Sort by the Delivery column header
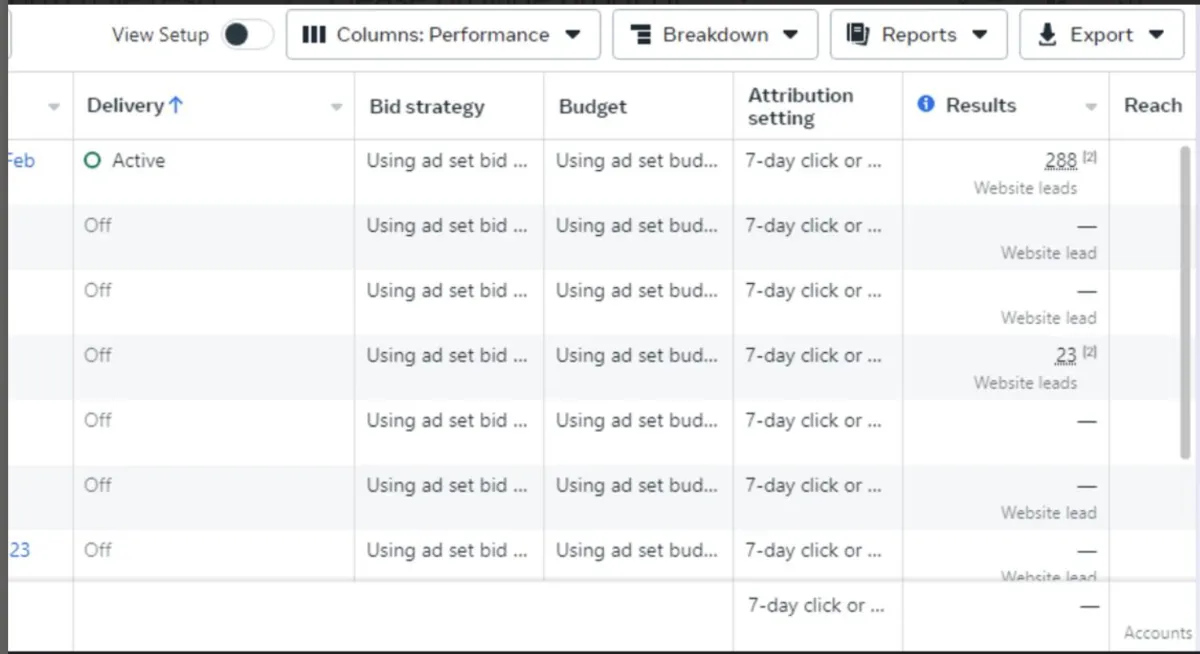Screen dimensions: 1200x654 click(x=125, y=105)
